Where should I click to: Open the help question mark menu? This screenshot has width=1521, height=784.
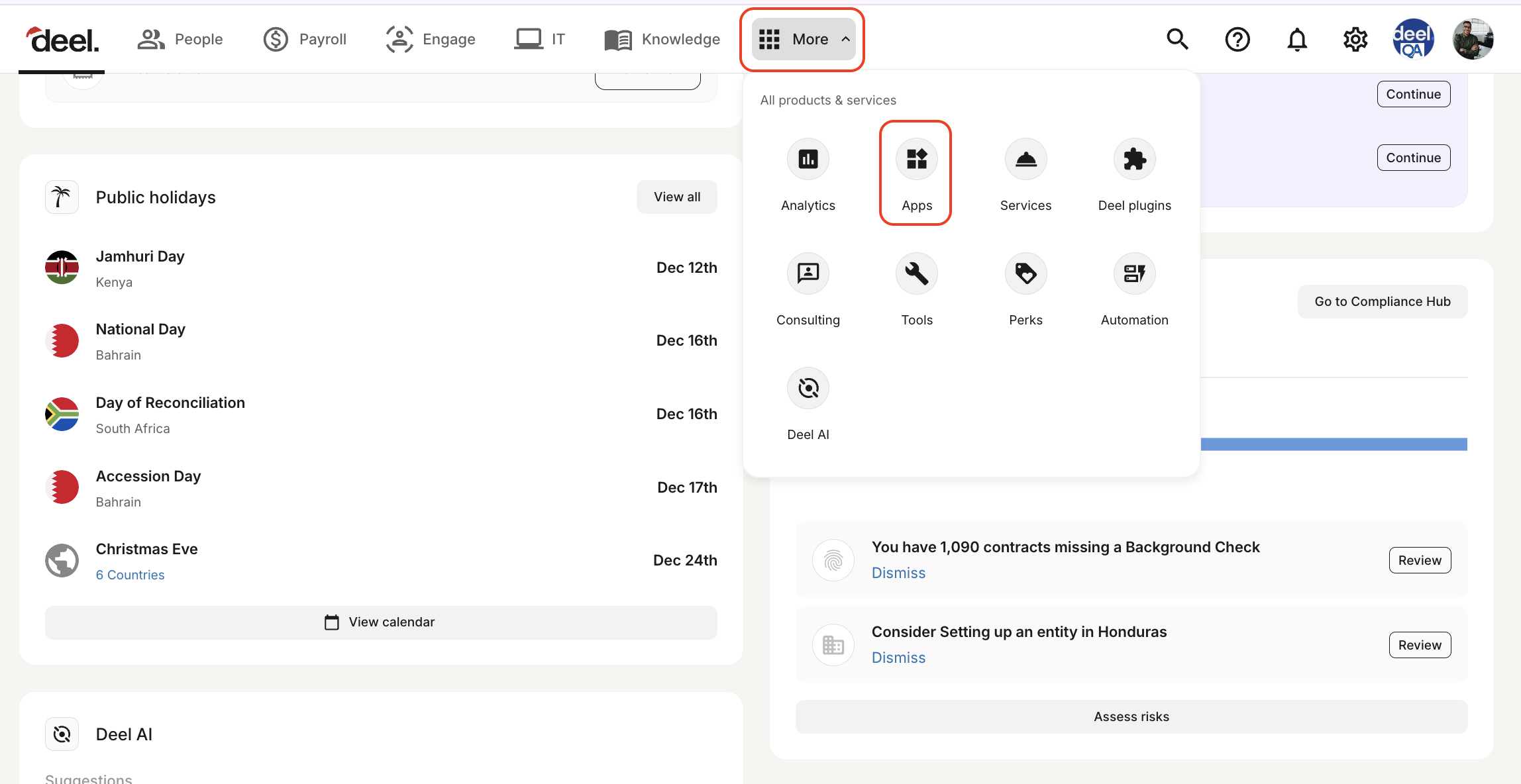[1237, 39]
